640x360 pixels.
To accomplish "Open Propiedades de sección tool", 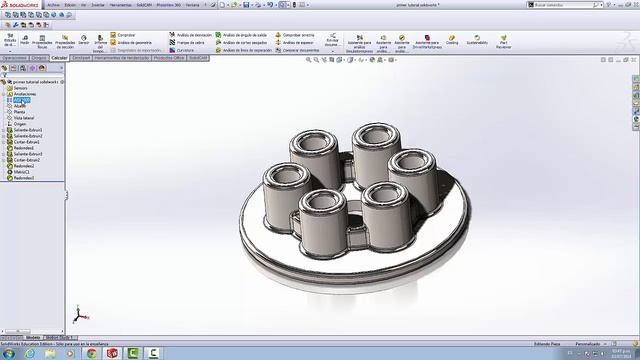I will 65,42.
